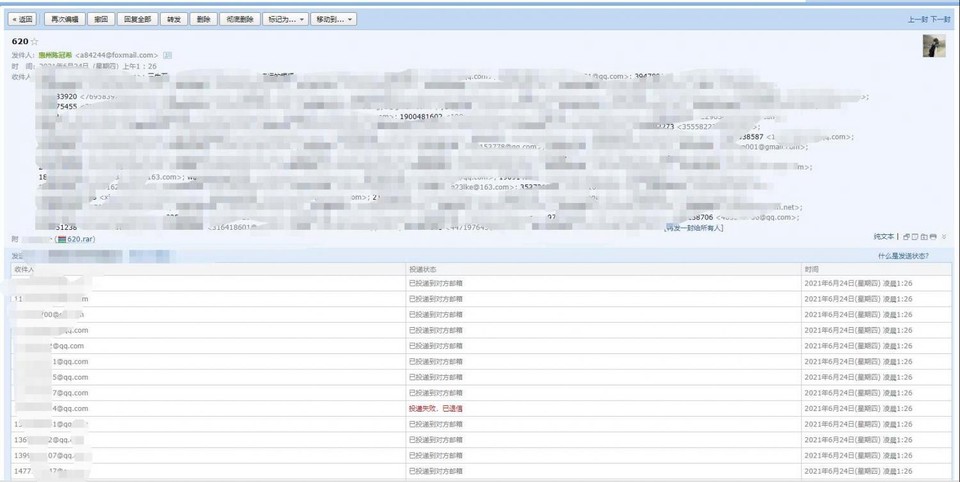Image resolution: width=960 pixels, height=482 pixels.
Task: Click the 620.rar attachment icon
Action: pyautogui.click(x=62, y=240)
